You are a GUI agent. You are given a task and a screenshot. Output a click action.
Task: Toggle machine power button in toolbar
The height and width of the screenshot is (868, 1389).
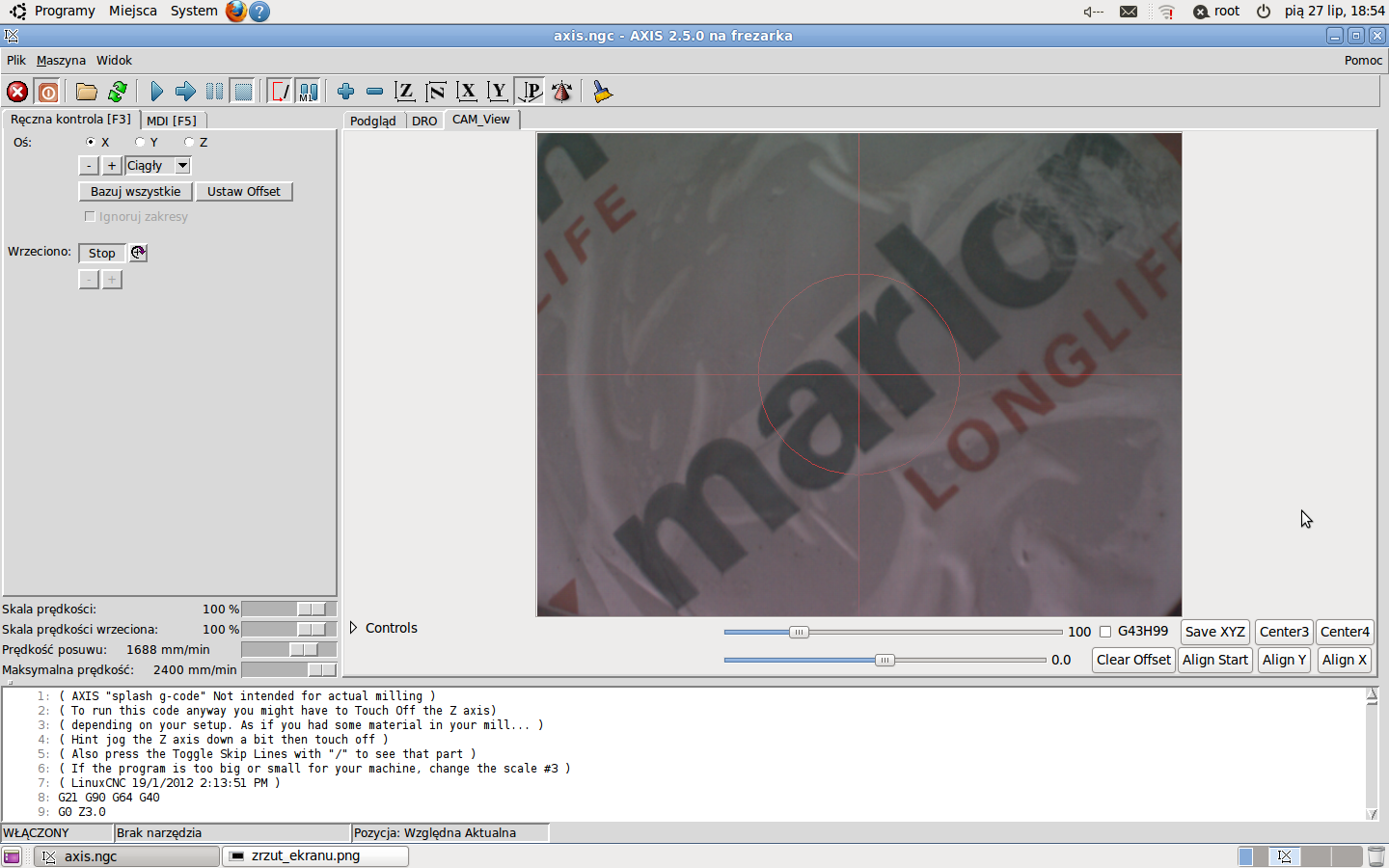coord(48,92)
